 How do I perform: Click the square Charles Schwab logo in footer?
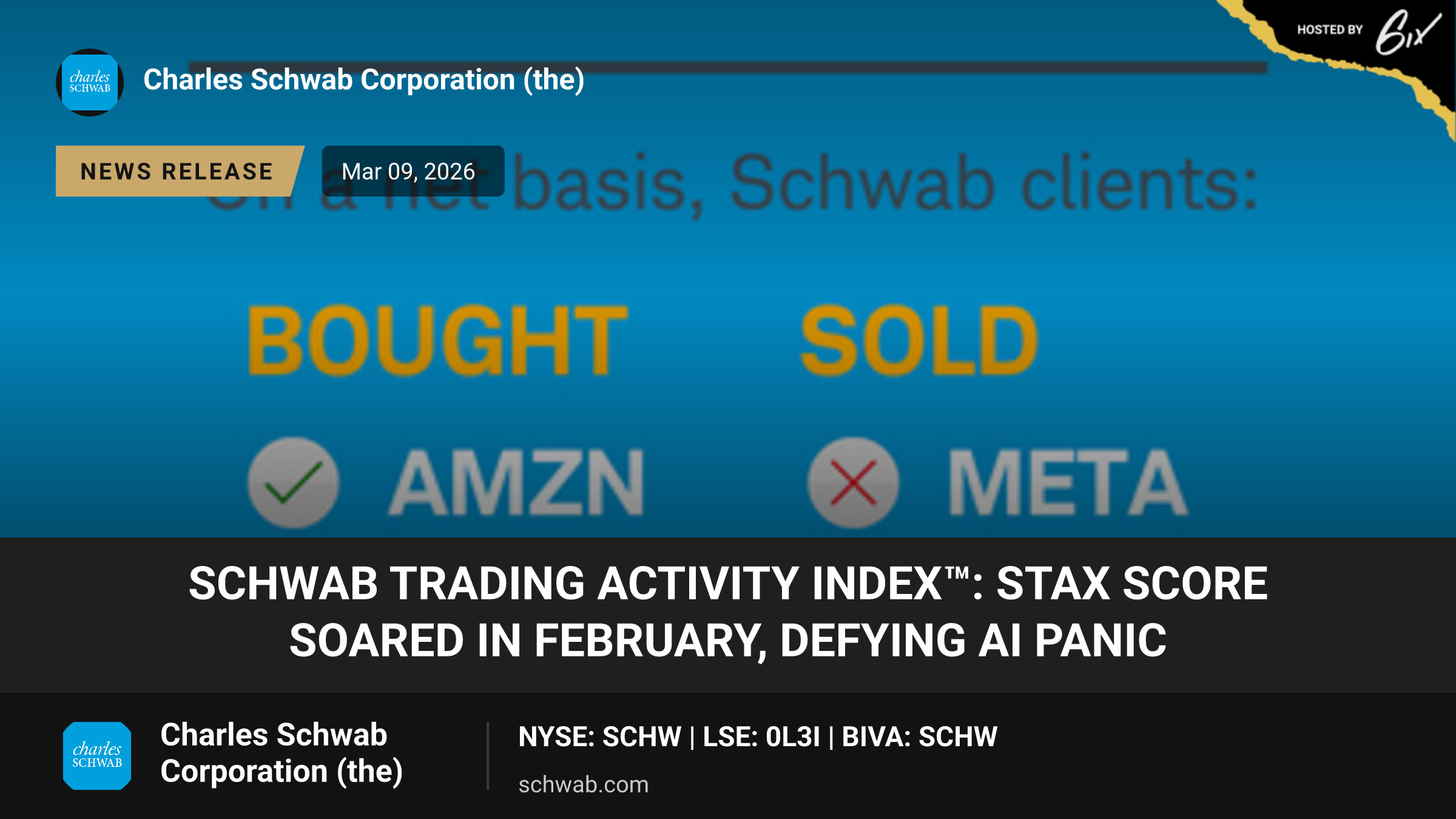tap(97, 756)
